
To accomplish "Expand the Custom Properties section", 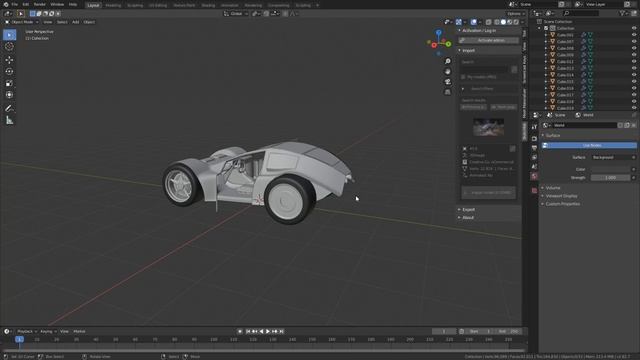I will point(562,204).
